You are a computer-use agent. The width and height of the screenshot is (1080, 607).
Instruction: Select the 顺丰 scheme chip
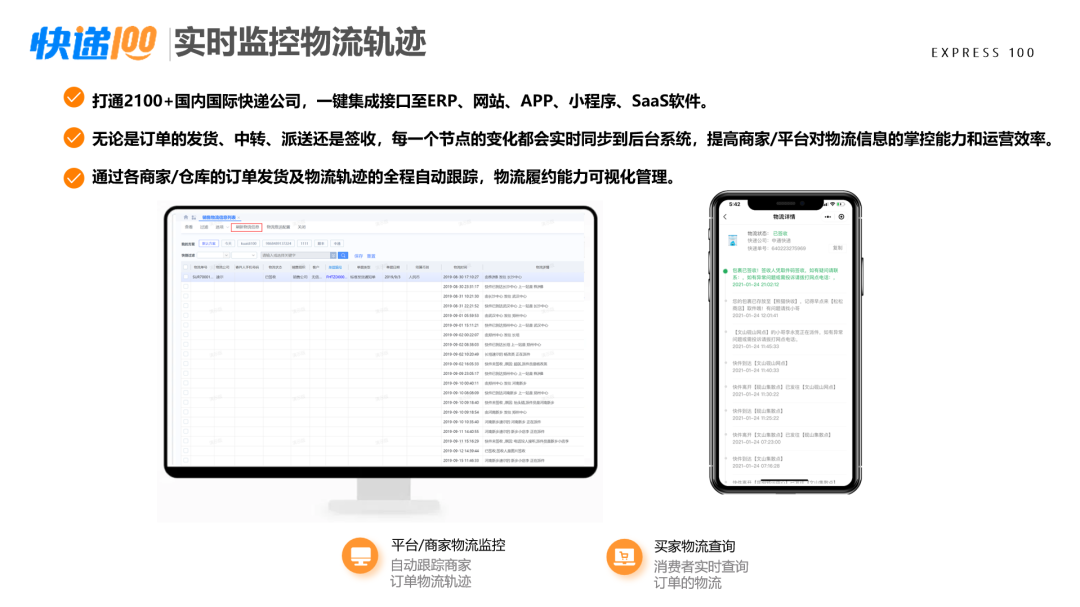(x=321, y=244)
